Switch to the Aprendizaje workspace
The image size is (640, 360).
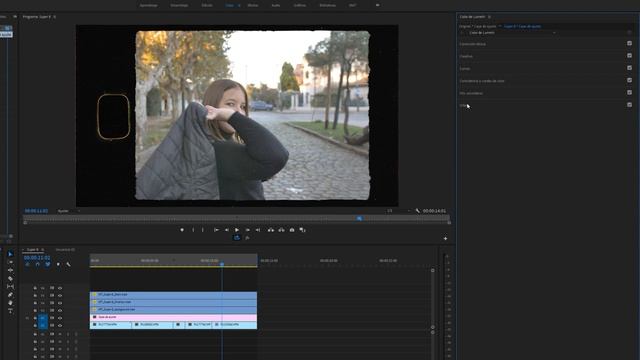pyautogui.click(x=149, y=5)
